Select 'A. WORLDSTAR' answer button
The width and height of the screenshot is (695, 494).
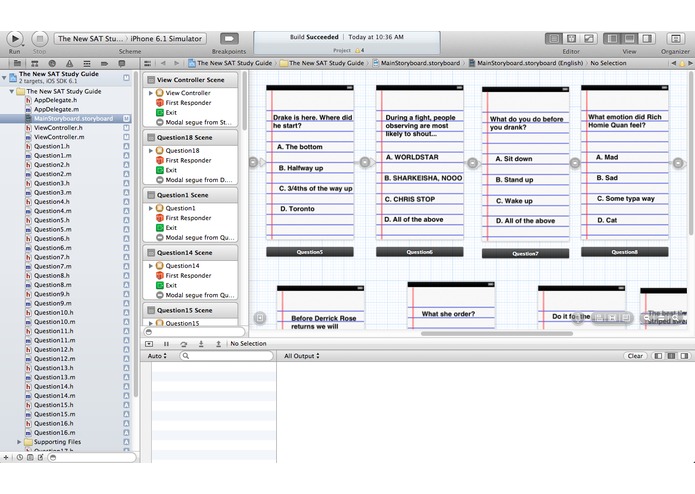(x=412, y=157)
